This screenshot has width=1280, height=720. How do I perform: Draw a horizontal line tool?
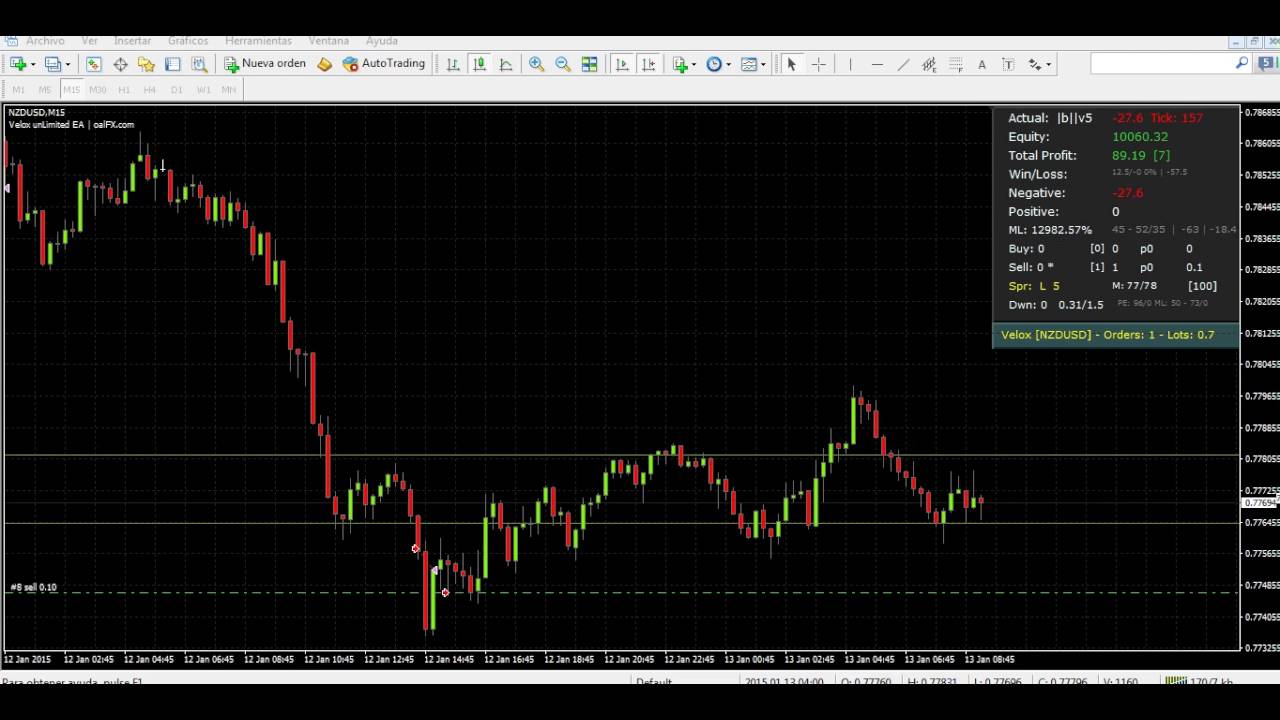click(877, 64)
